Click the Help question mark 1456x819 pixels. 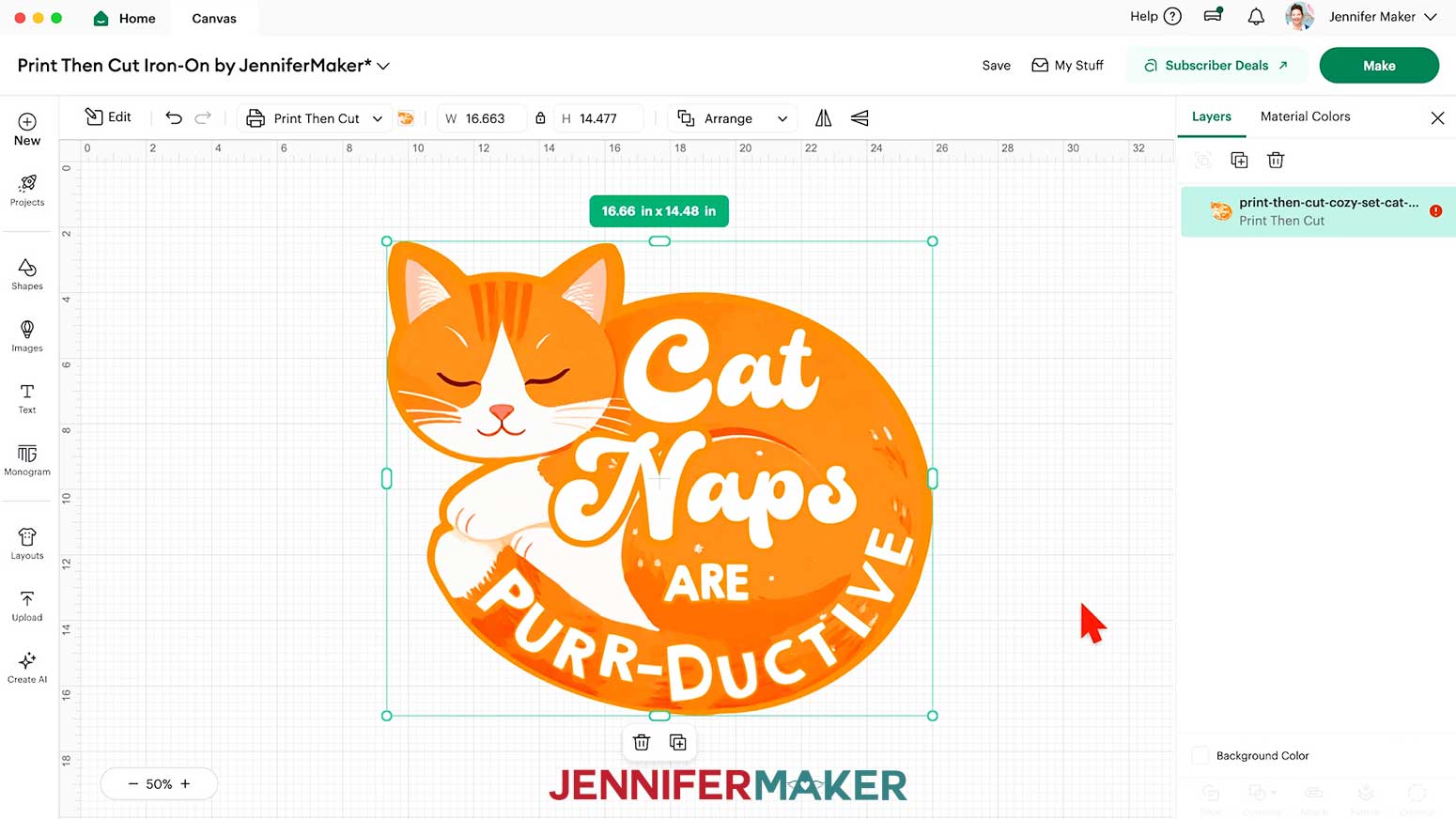click(x=1172, y=16)
